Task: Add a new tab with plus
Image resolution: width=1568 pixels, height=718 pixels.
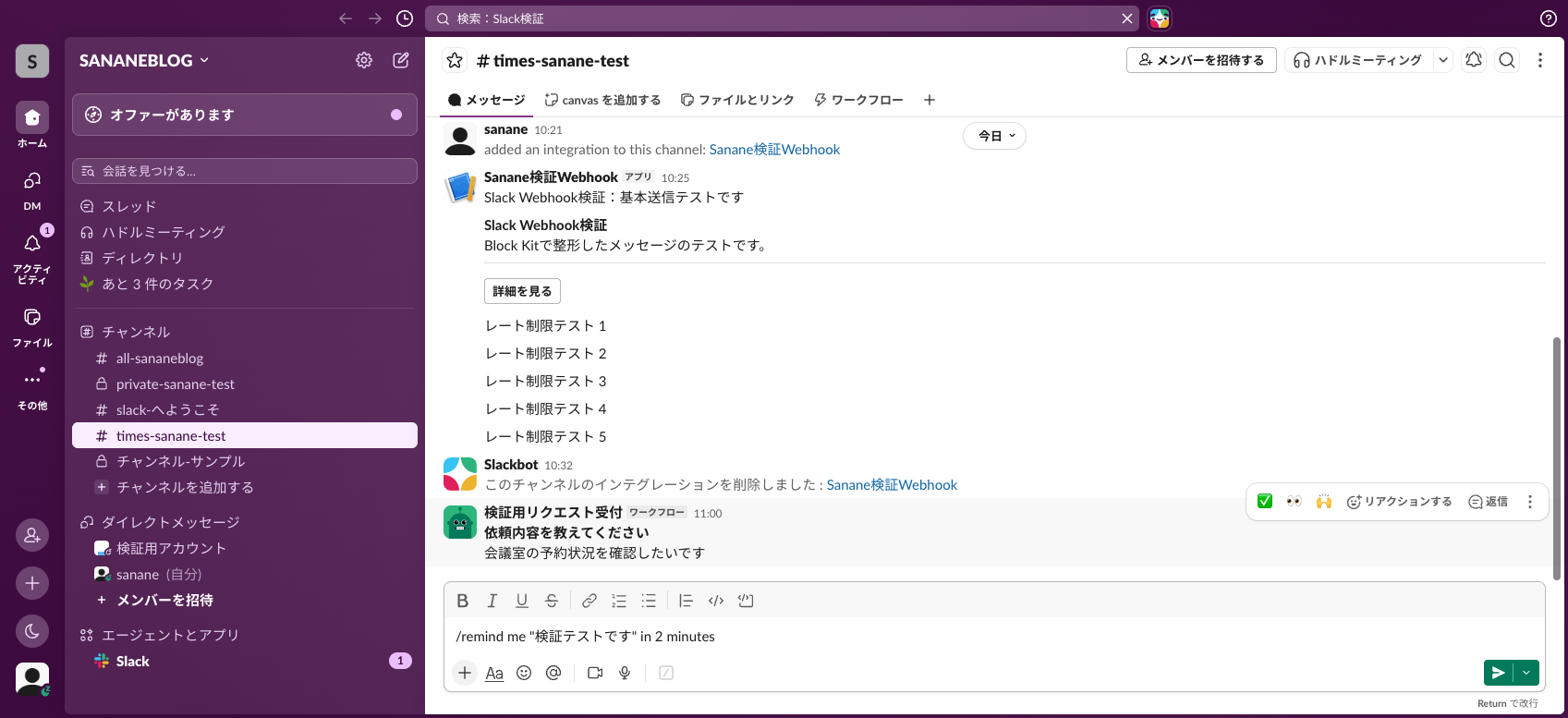Action: 930,100
